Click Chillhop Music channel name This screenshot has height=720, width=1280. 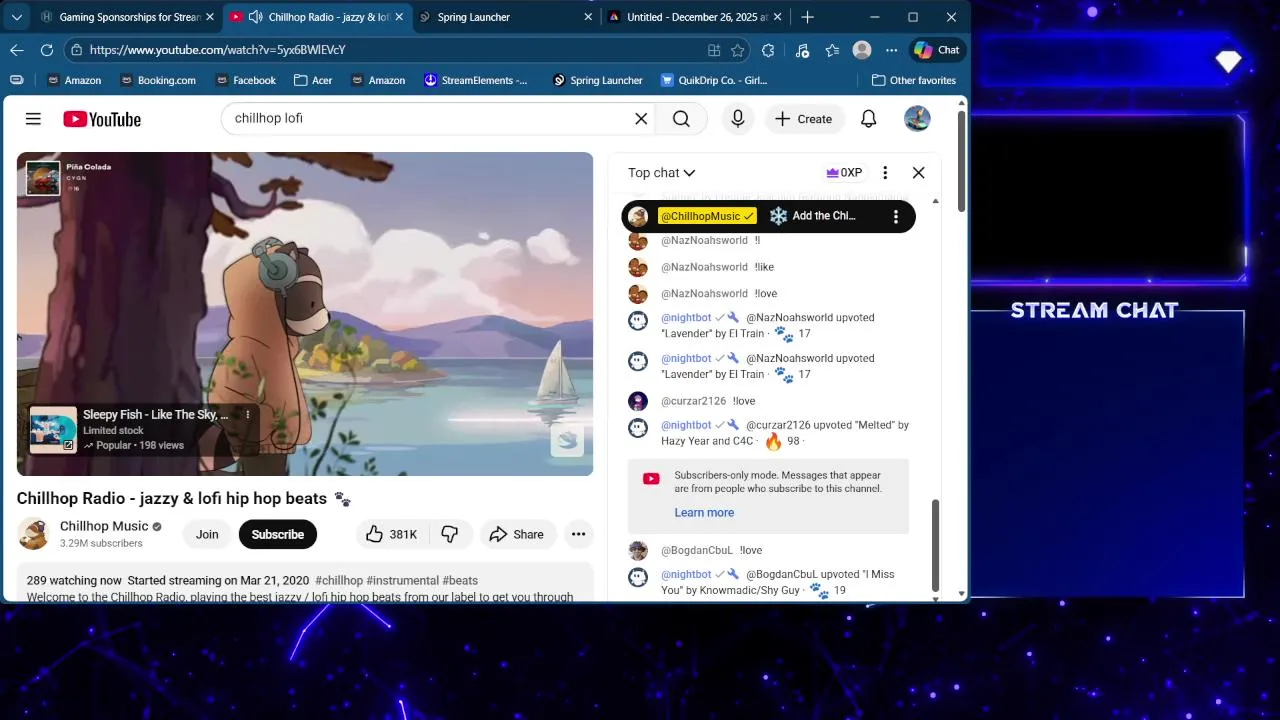[104, 526]
